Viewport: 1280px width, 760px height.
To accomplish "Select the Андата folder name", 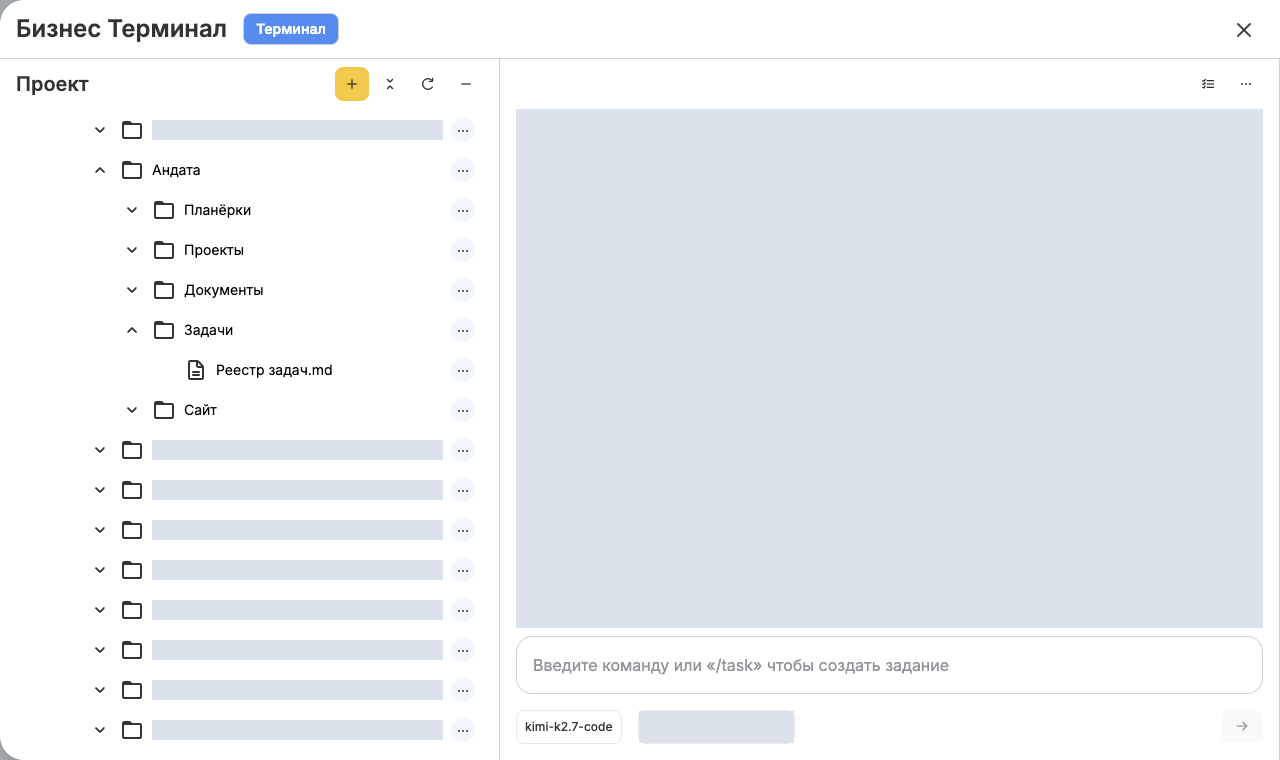I will point(176,170).
